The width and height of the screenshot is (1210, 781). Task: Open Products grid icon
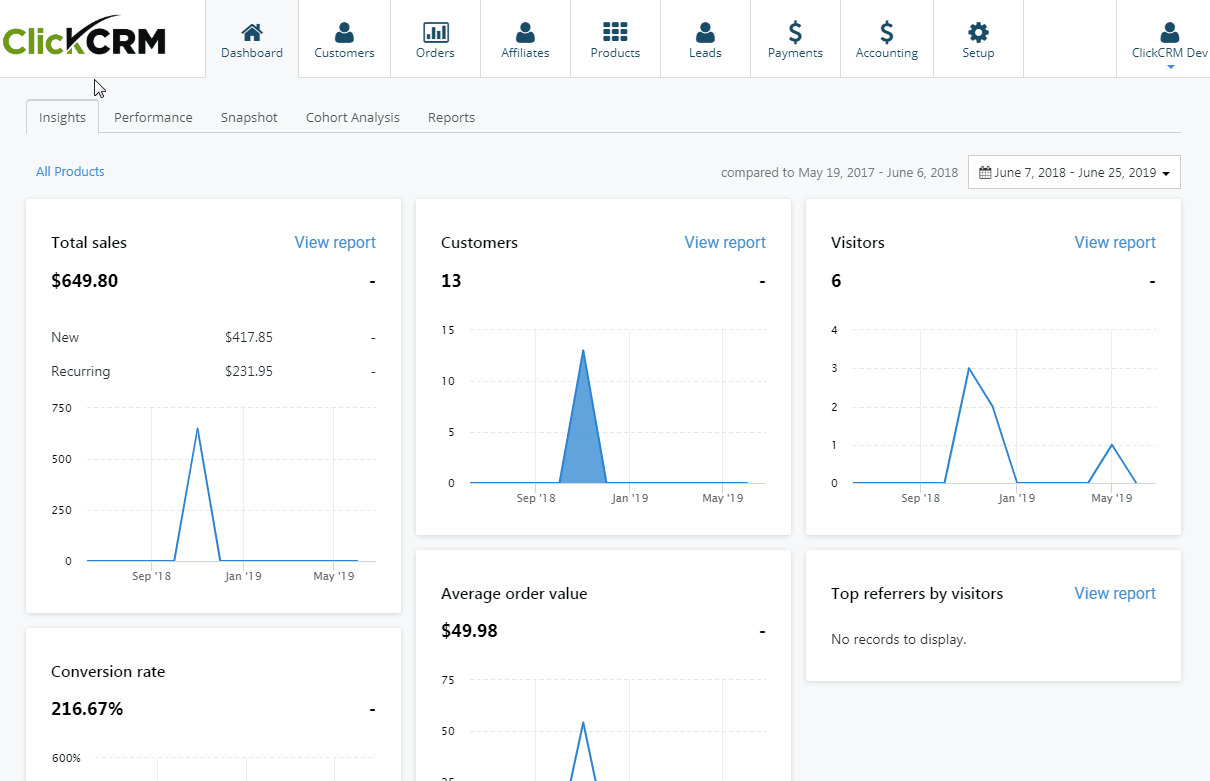(615, 32)
